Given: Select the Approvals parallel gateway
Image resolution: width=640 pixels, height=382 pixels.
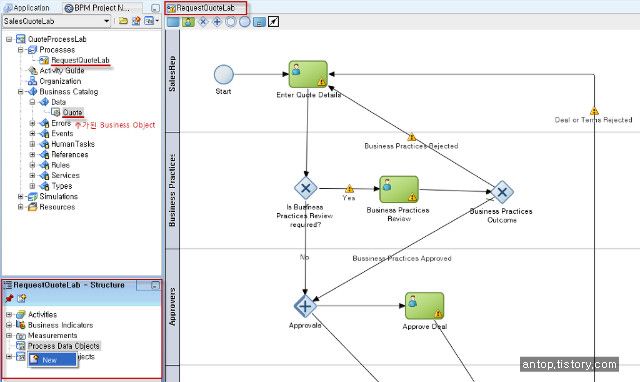Looking at the screenshot, I should (305, 306).
